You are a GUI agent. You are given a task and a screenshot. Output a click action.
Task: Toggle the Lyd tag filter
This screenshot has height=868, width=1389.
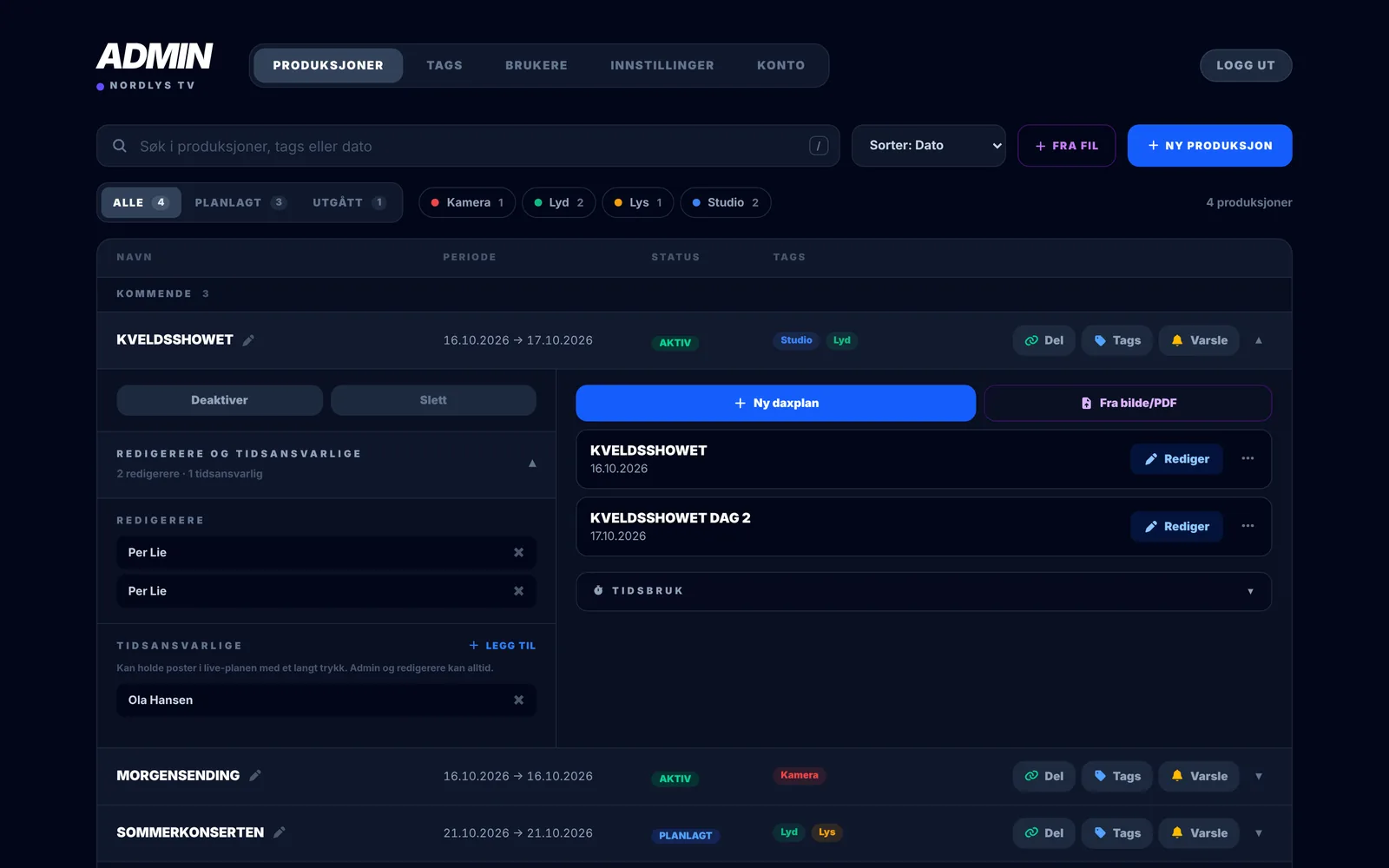[559, 202]
